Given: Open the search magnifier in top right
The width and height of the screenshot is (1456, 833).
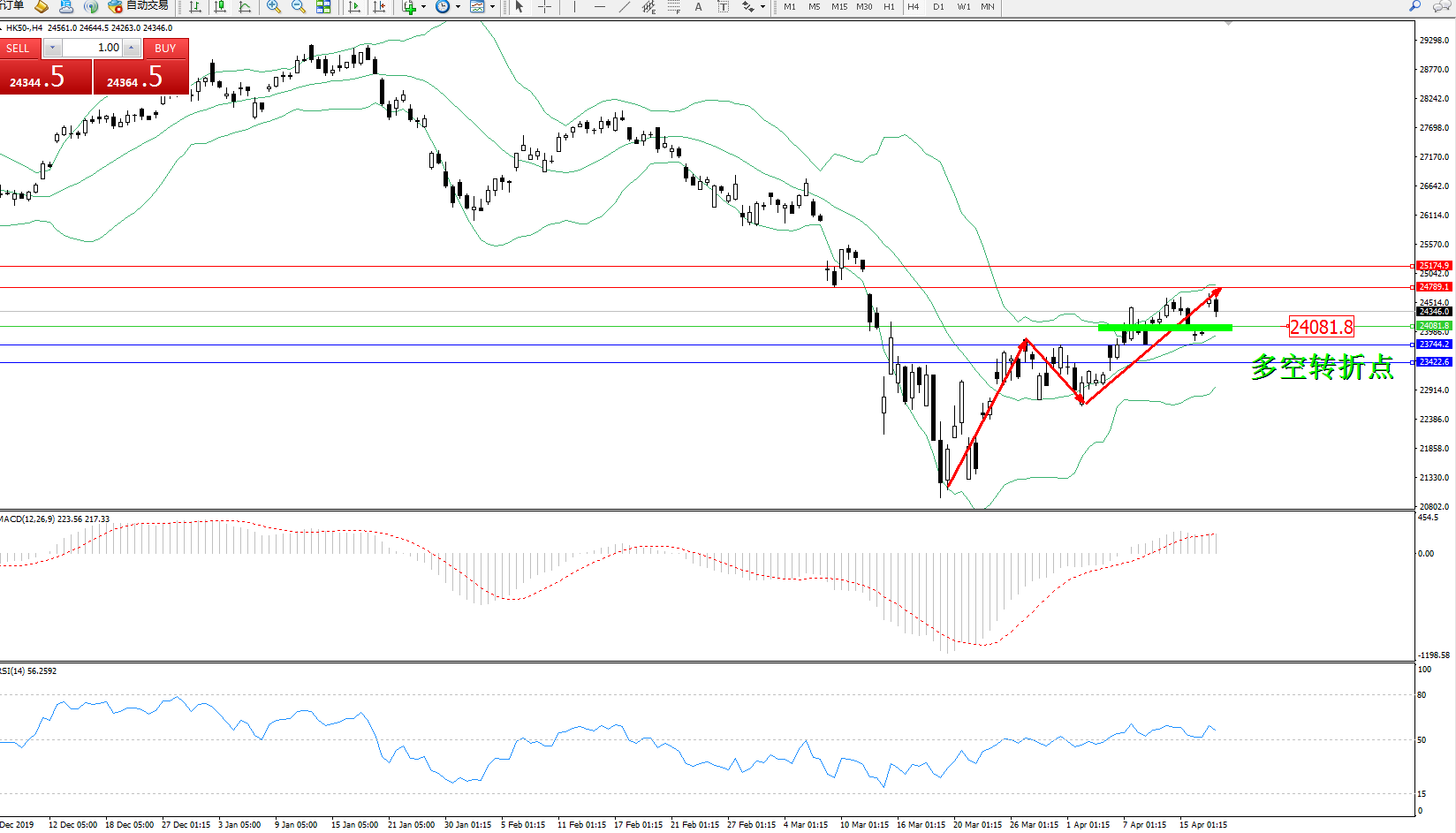Looking at the screenshot, I should point(1414,6).
